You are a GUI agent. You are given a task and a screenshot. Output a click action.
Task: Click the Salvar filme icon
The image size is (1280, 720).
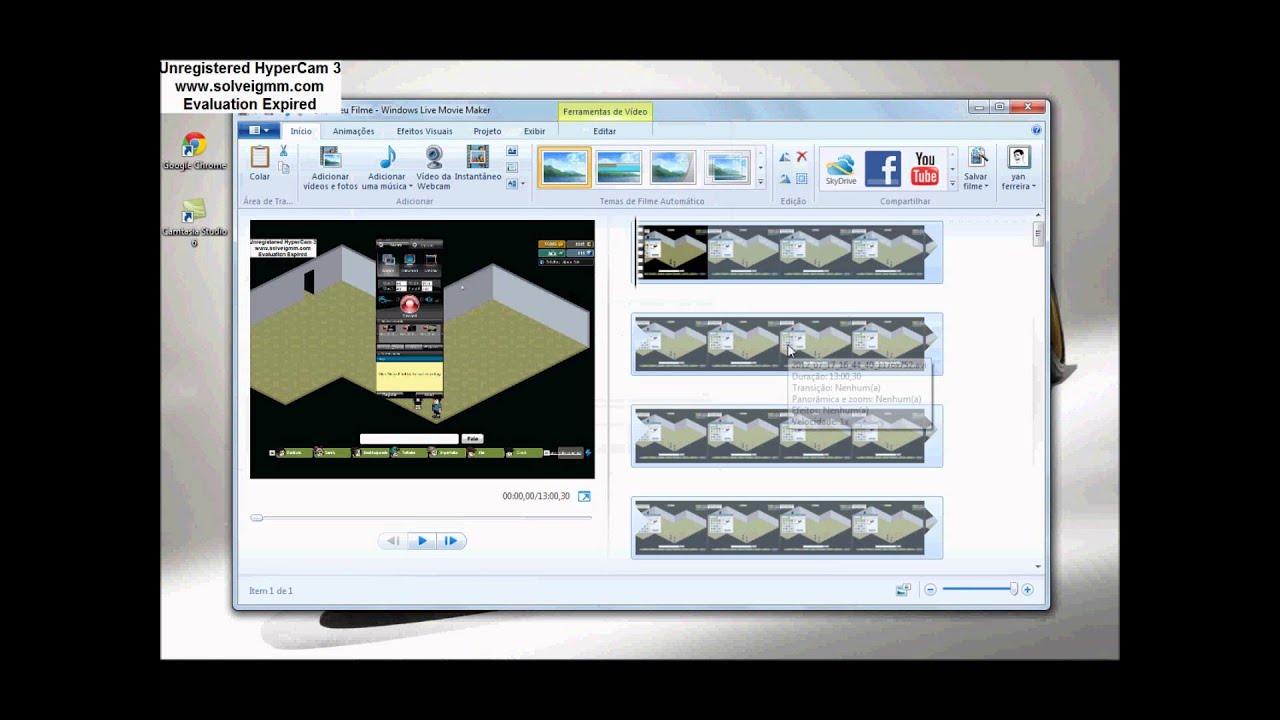(977, 157)
